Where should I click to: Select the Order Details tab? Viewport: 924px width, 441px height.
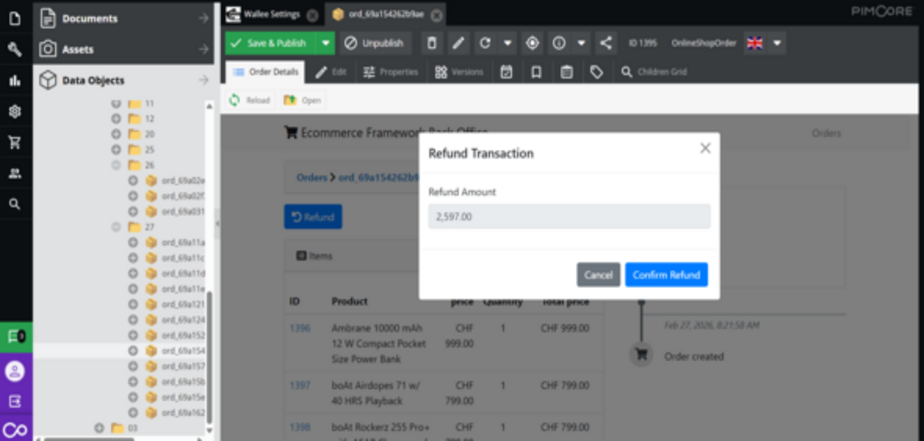(x=265, y=72)
